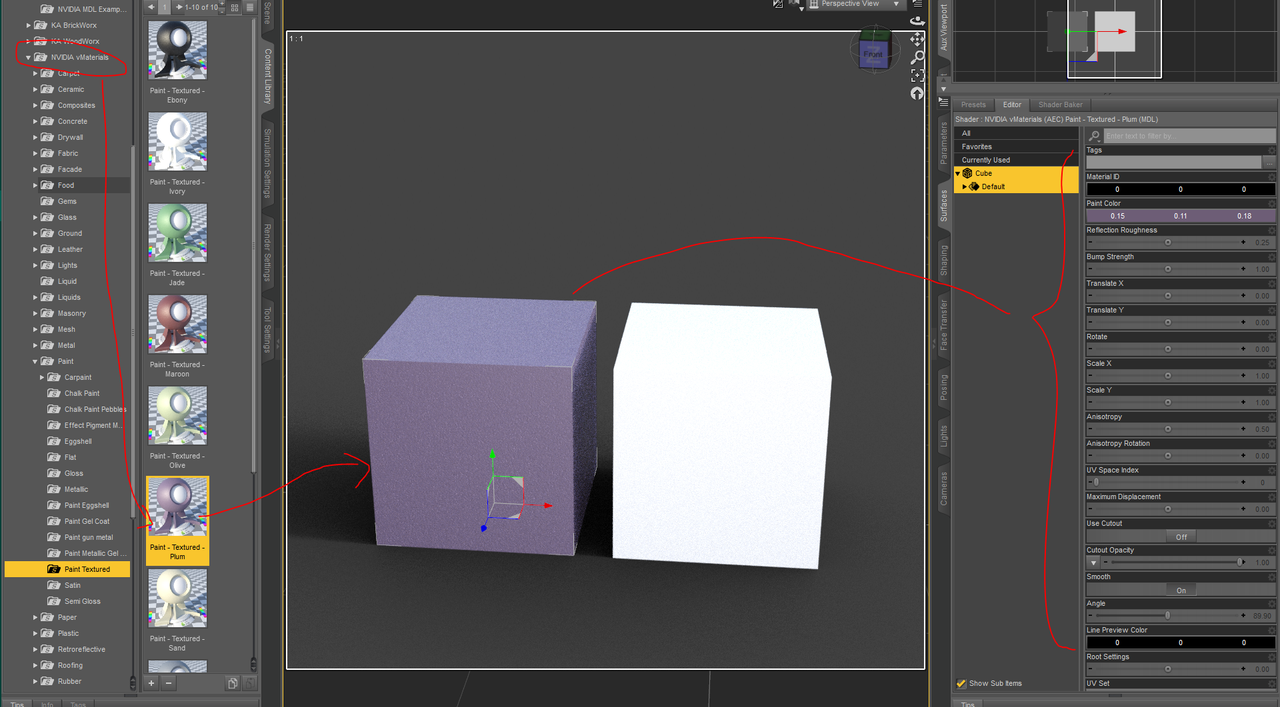Click the Tags text field
The height and width of the screenshot is (707, 1280).
coord(1174,162)
